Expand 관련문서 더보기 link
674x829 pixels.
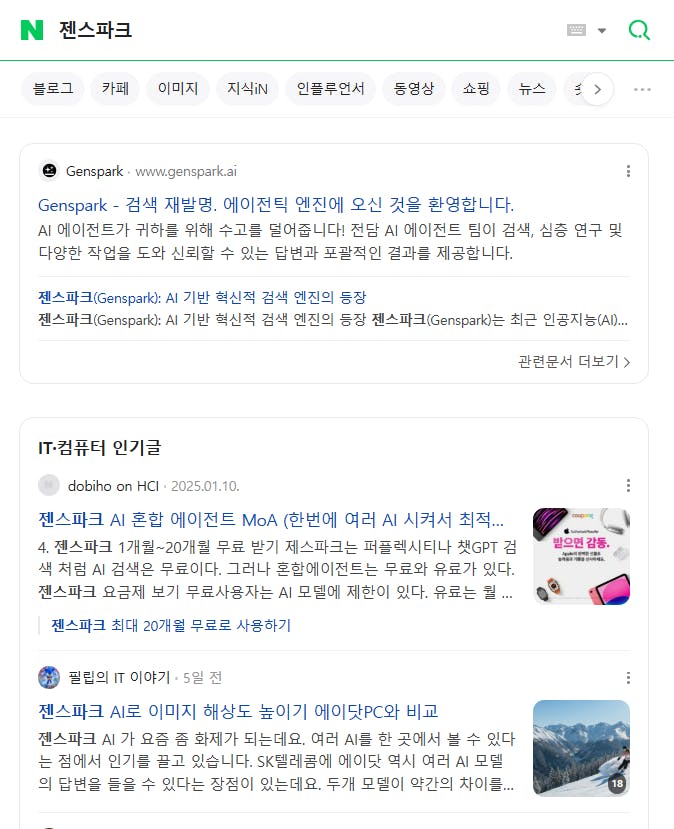pyautogui.click(x=574, y=362)
